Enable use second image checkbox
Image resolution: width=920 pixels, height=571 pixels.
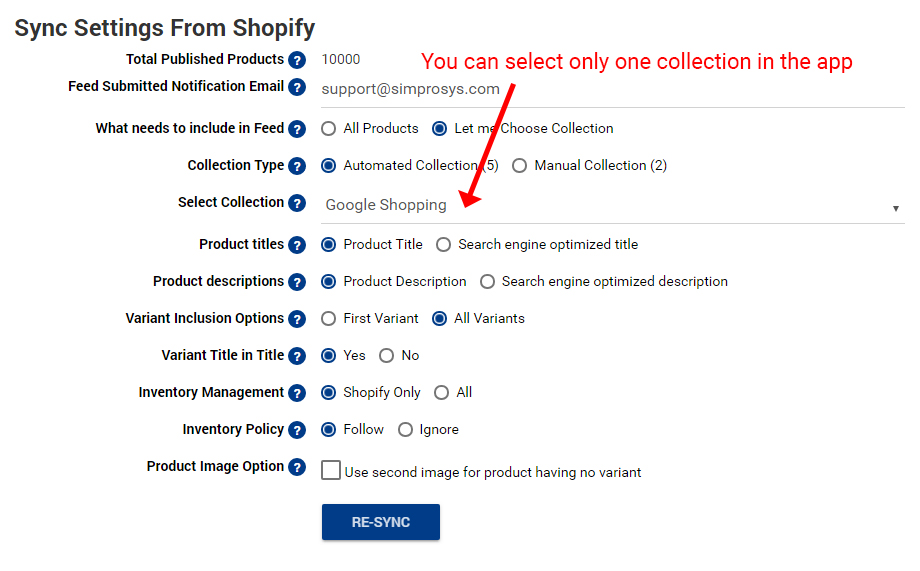tap(331, 470)
